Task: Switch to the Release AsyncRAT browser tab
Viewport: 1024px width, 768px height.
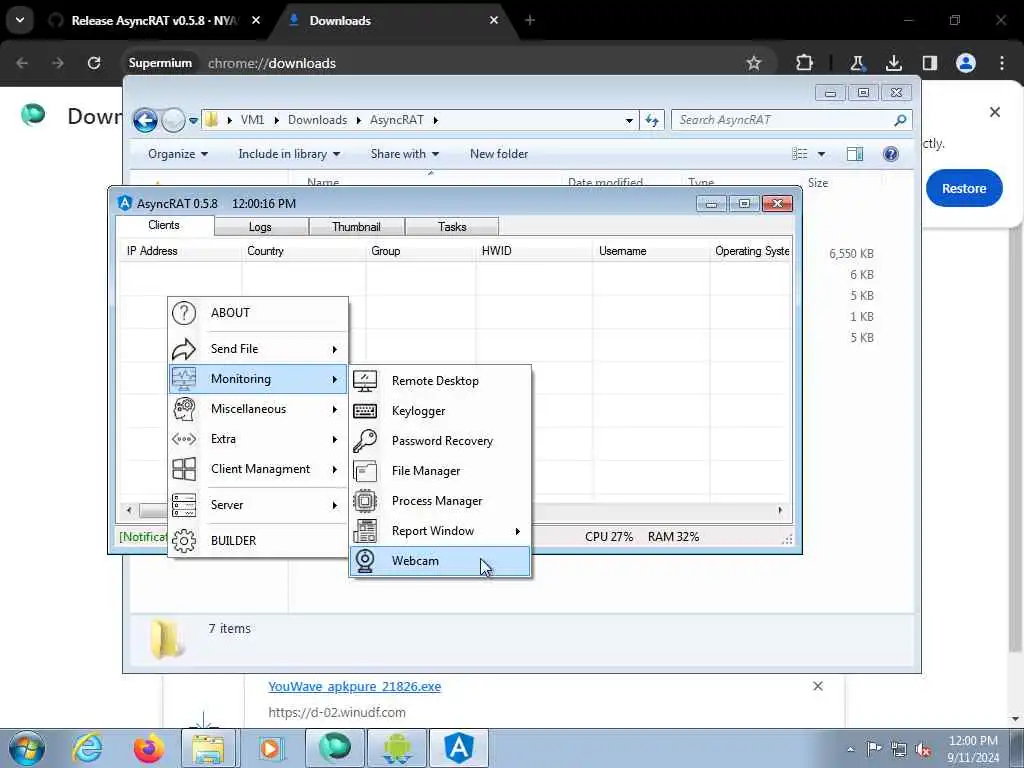Action: coord(154,20)
